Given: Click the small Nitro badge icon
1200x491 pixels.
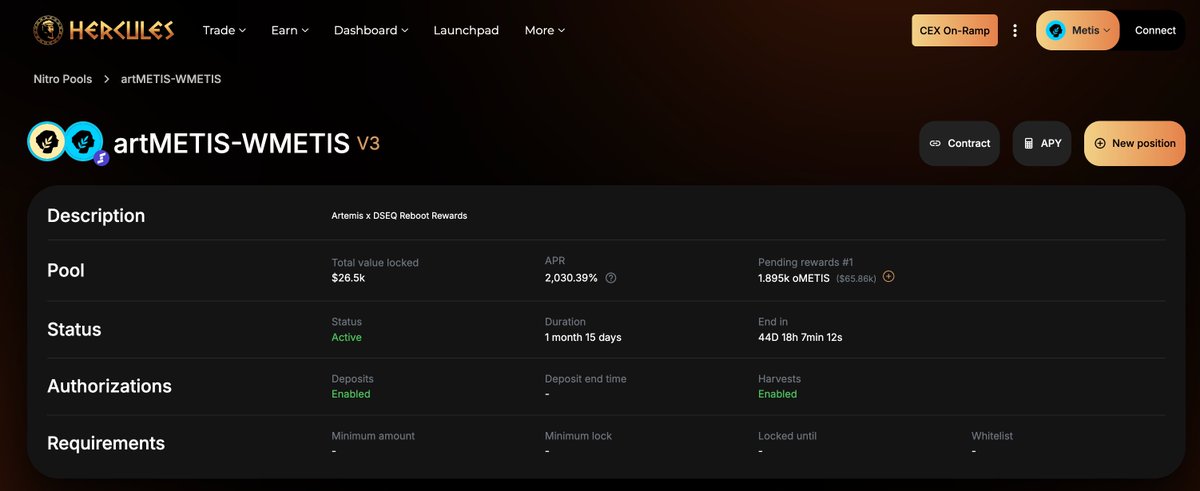Looking at the screenshot, I should [x=101, y=157].
